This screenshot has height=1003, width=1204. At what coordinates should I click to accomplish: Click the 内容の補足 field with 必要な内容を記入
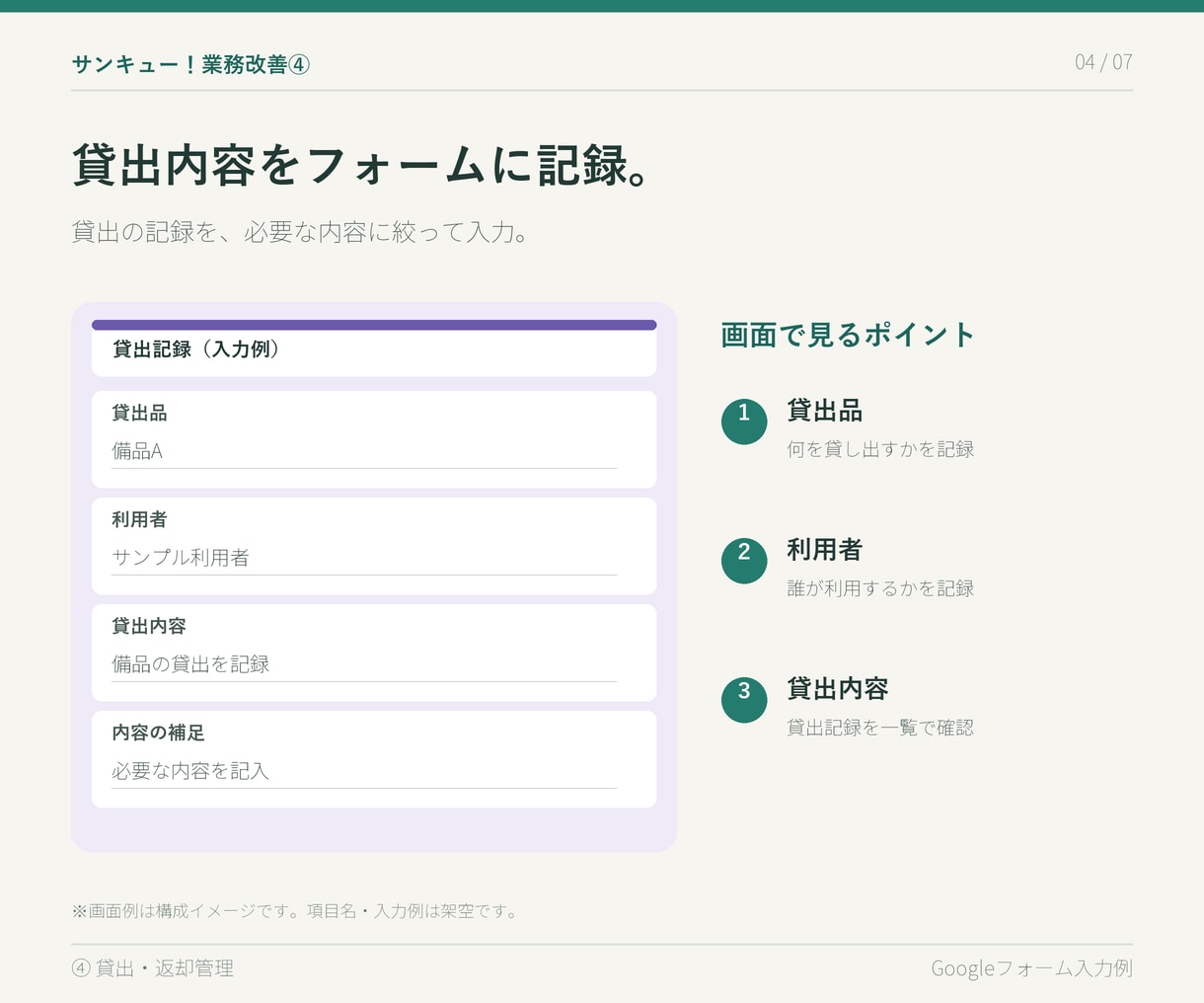point(364,772)
